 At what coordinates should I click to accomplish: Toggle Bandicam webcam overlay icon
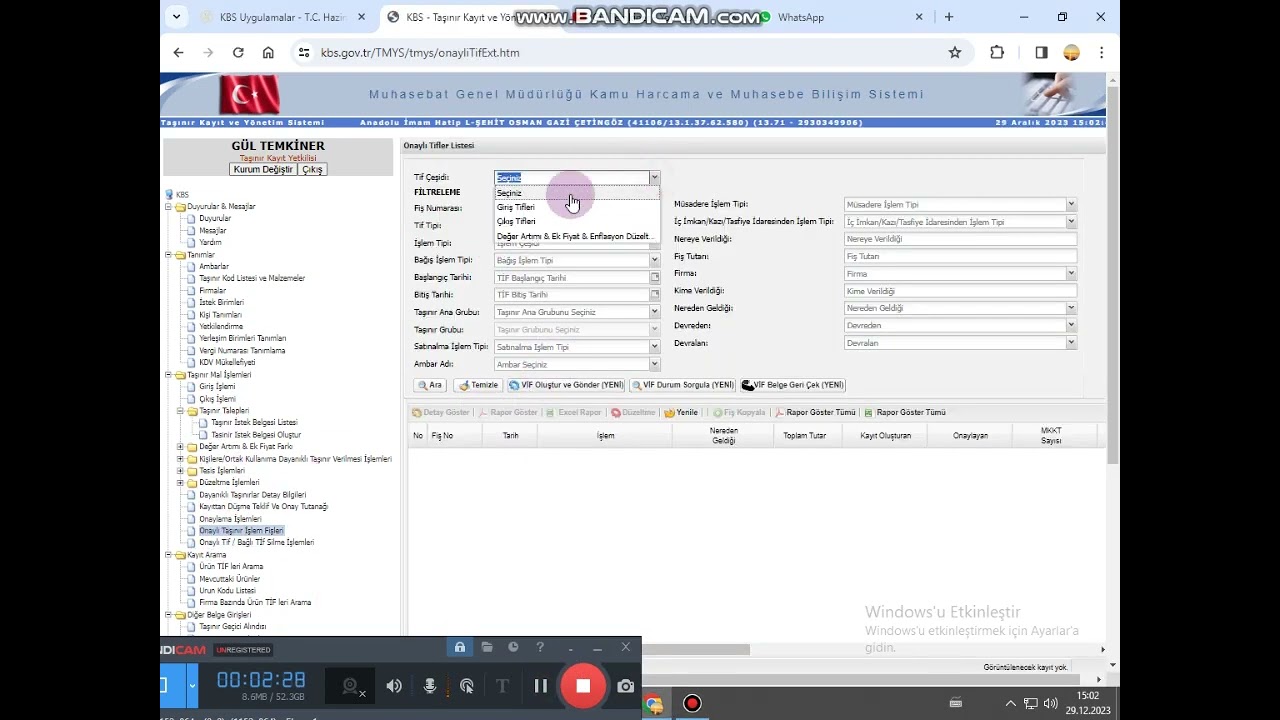(x=352, y=686)
